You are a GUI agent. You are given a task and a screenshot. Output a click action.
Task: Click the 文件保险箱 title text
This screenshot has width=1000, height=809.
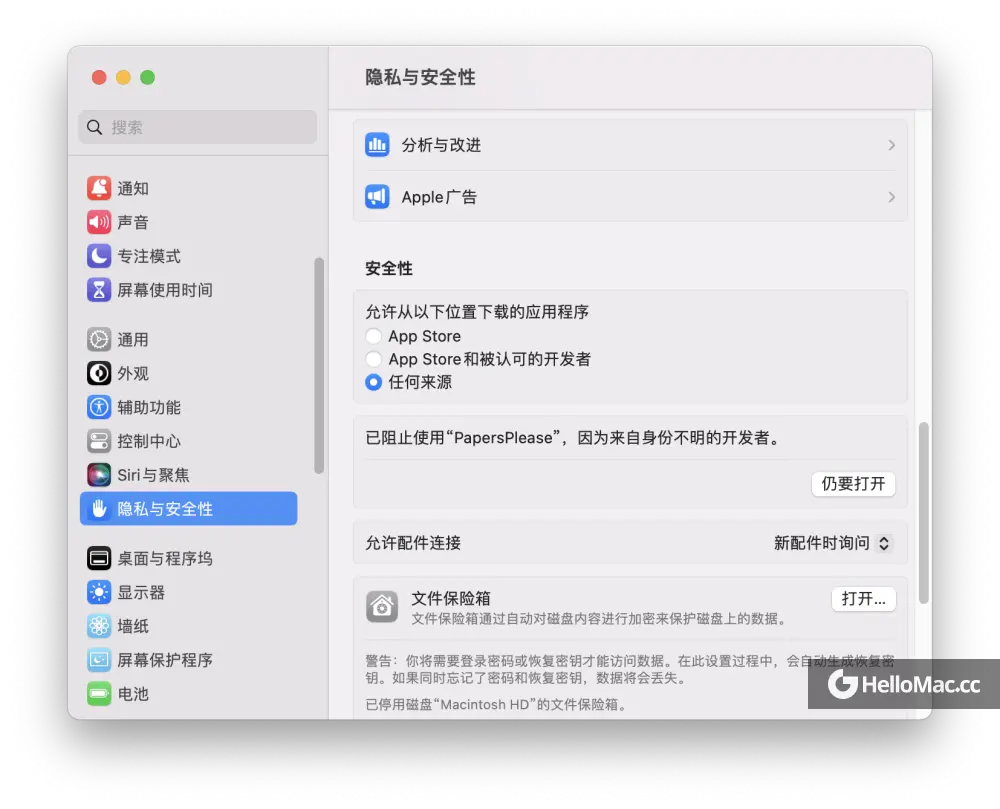(450, 598)
